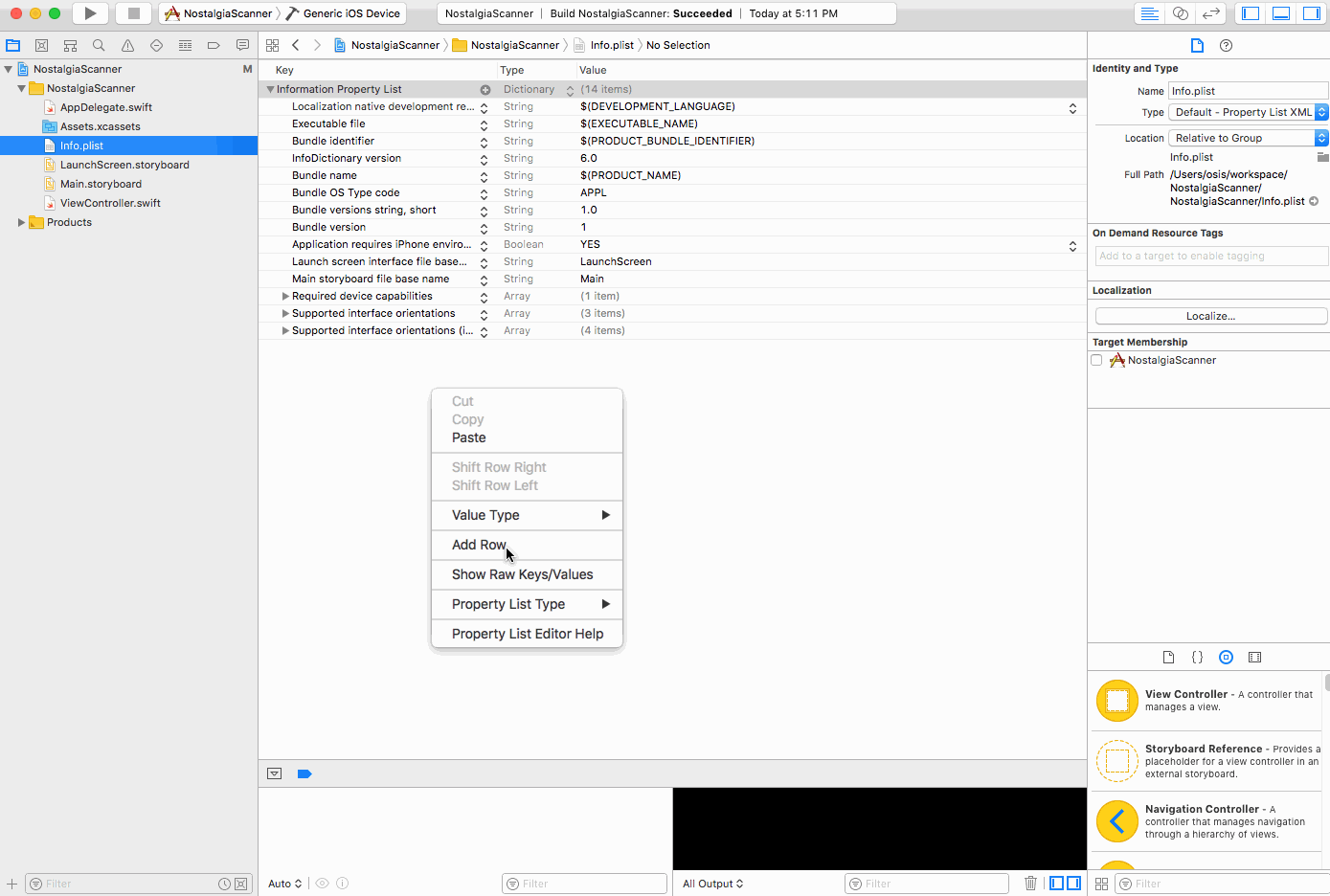Open the All Output console dropdown

712,884
